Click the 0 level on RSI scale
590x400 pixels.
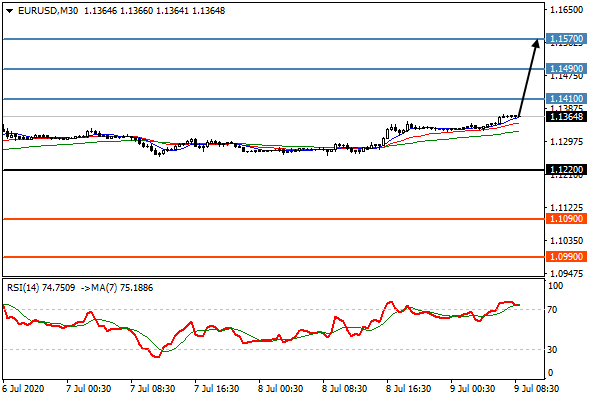click(x=551, y=373)
